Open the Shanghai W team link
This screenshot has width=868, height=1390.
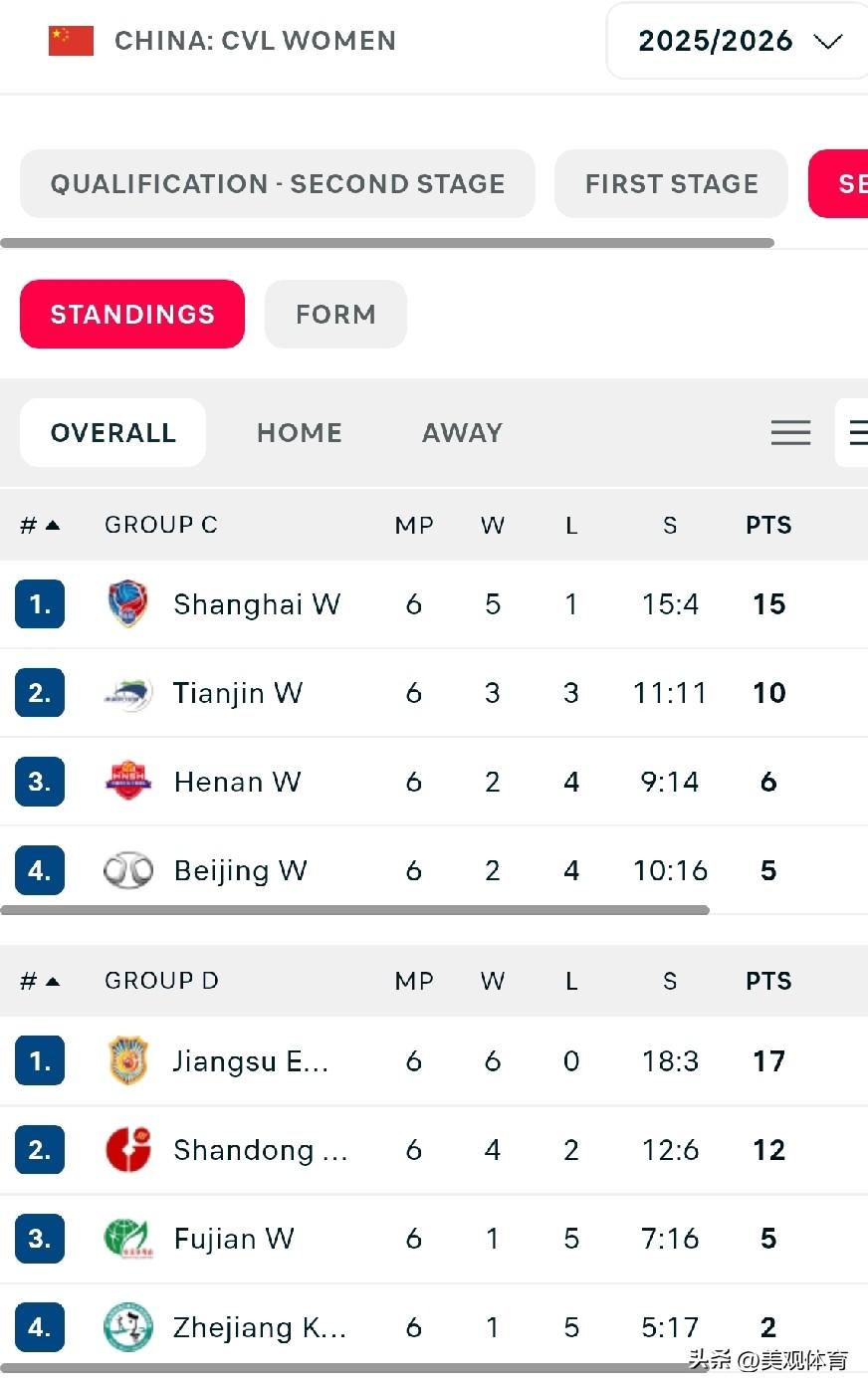257,604
